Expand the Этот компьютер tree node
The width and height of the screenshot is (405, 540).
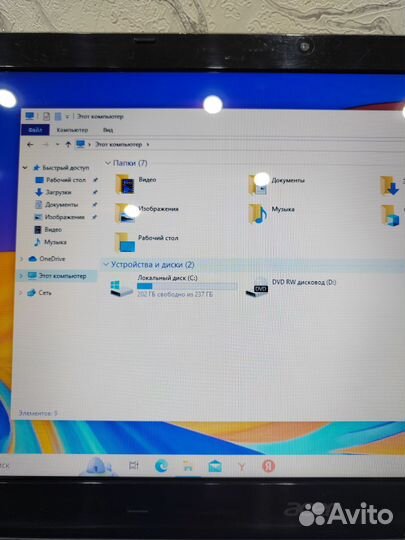tap(20, 276)
